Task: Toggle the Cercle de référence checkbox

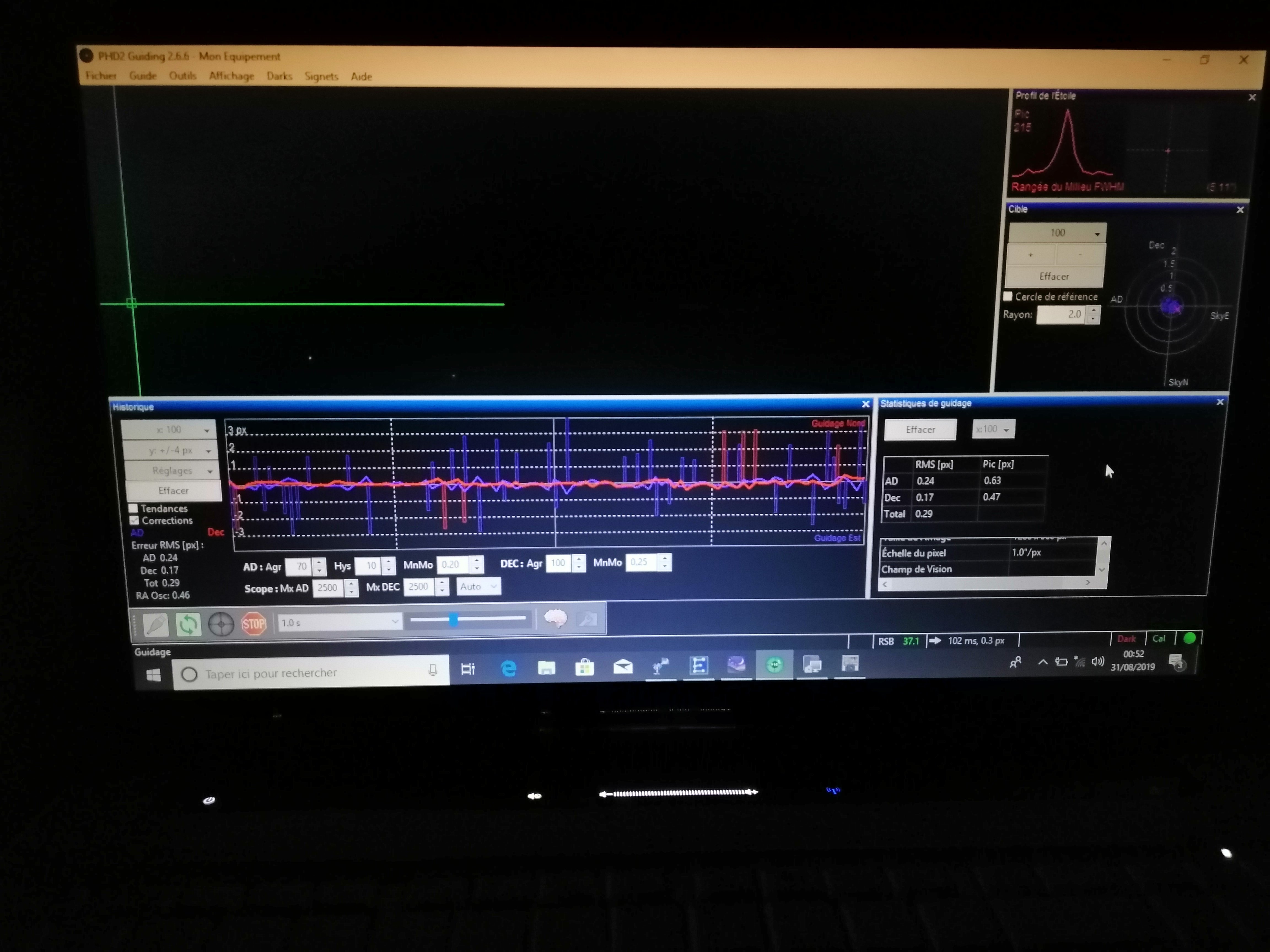Action: (1008, 296)
